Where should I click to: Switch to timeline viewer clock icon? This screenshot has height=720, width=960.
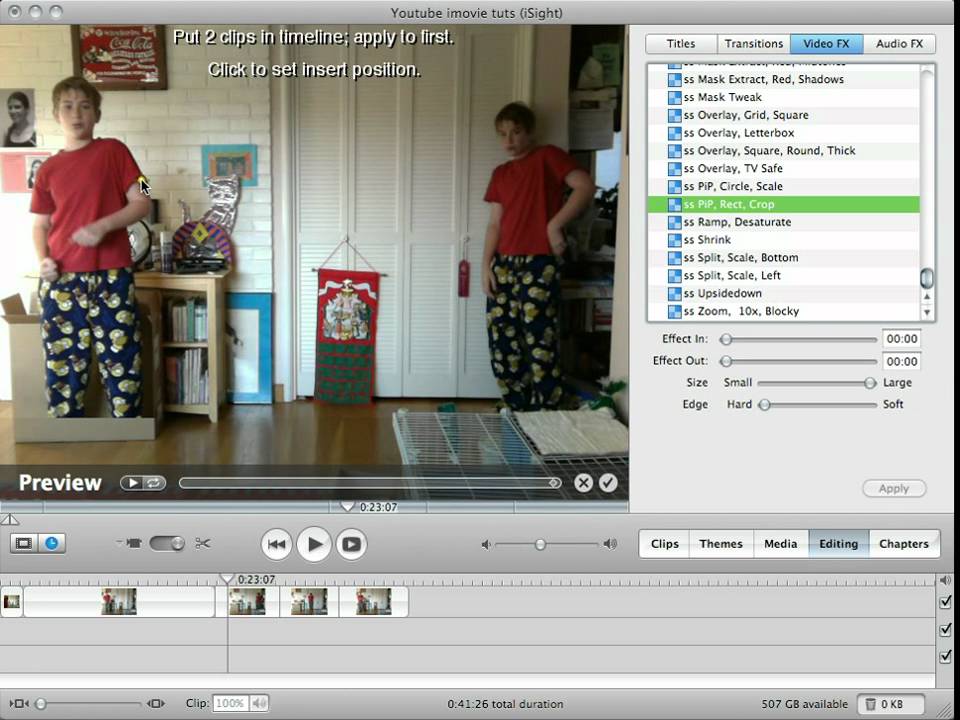point(52,544)
